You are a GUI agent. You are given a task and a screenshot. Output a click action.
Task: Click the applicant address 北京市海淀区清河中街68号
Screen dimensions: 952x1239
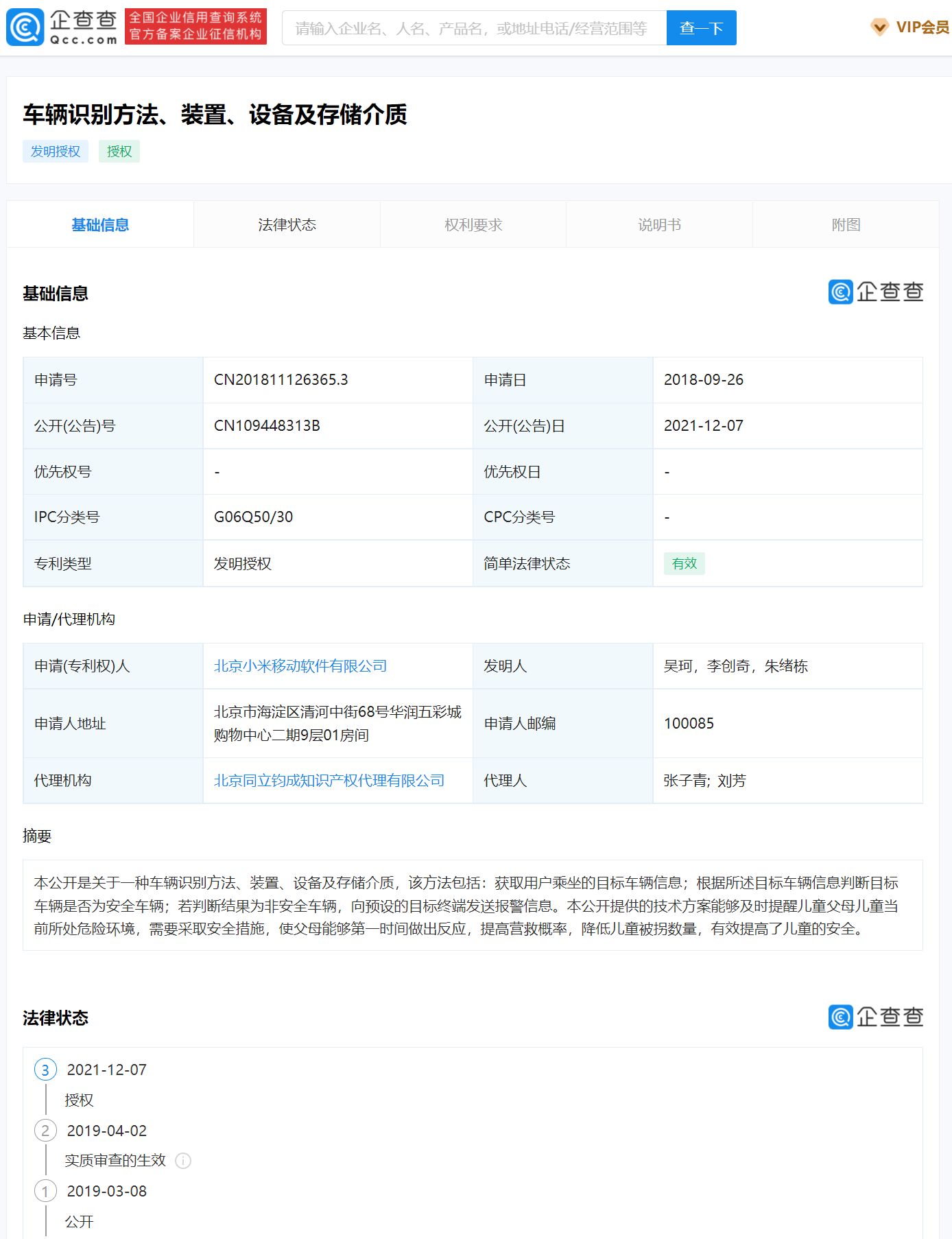click(337, 724)
